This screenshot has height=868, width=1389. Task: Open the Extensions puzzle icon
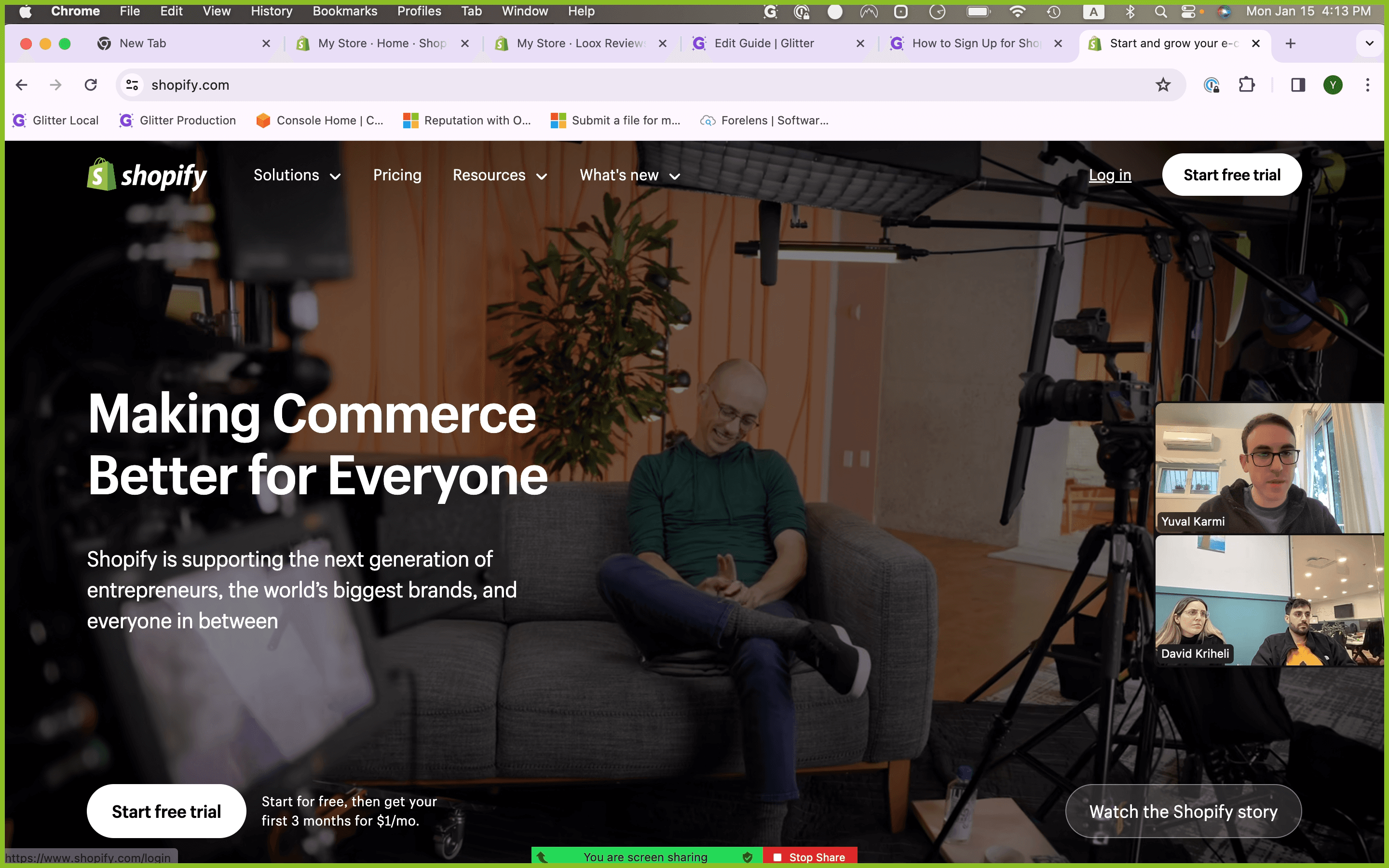pyautogui.click(x=1247, y=85)
